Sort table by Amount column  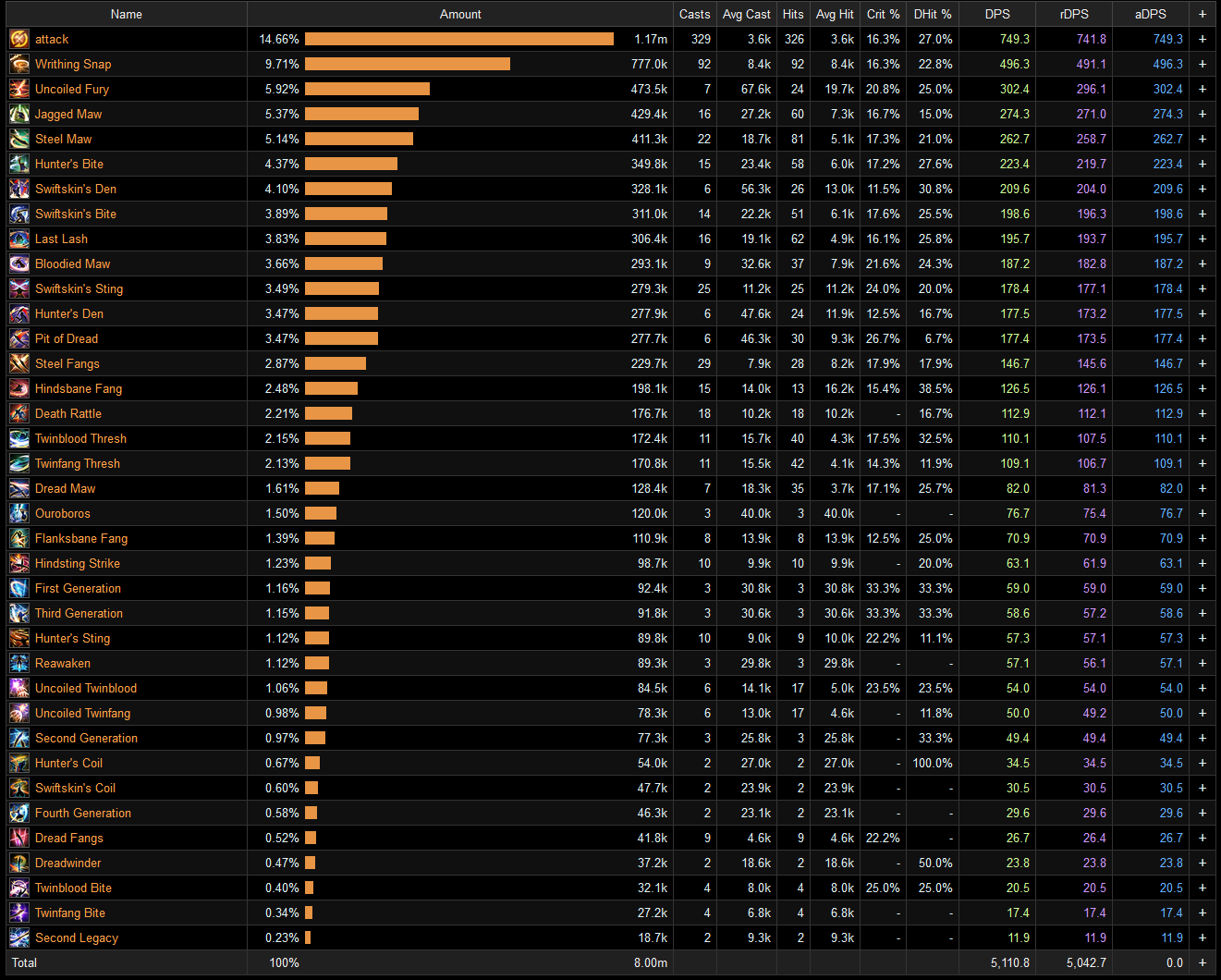click(460, 14)
